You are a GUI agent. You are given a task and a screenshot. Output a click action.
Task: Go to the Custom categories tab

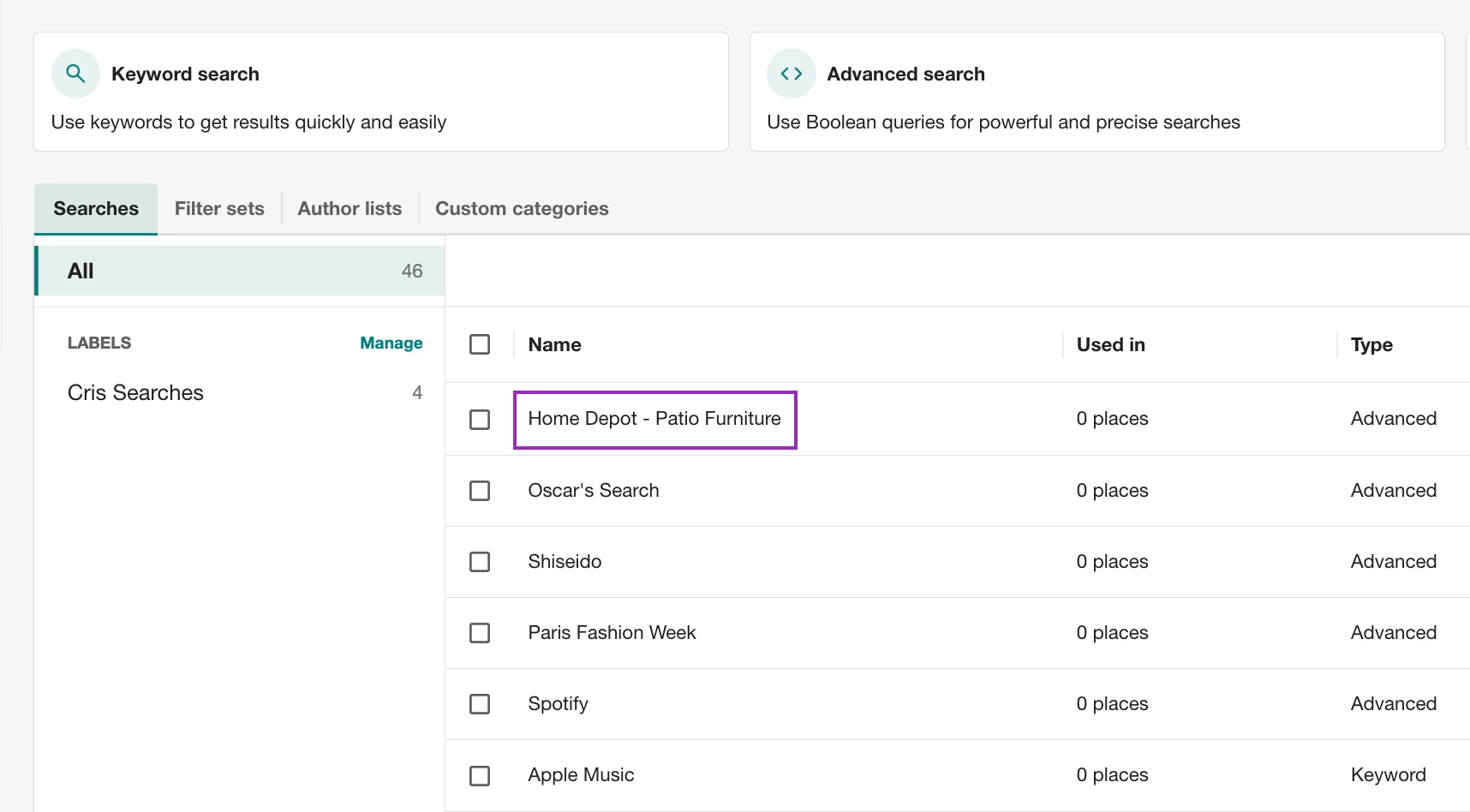point(522,209)
